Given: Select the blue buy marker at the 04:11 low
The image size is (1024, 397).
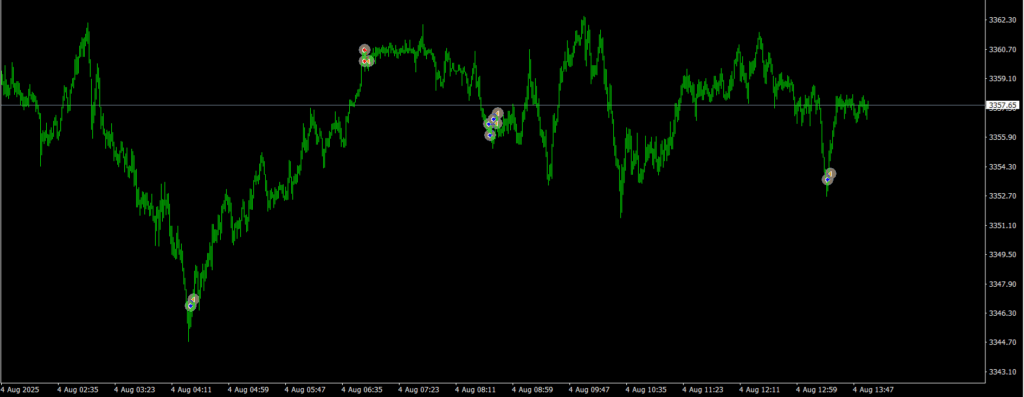Looking at the screenshot, I should [x=190, y=306].
